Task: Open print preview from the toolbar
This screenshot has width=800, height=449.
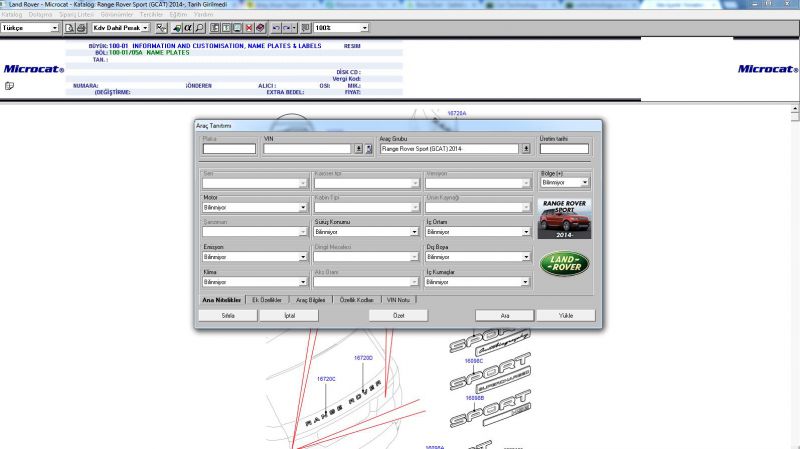Action: click(70, 28)
